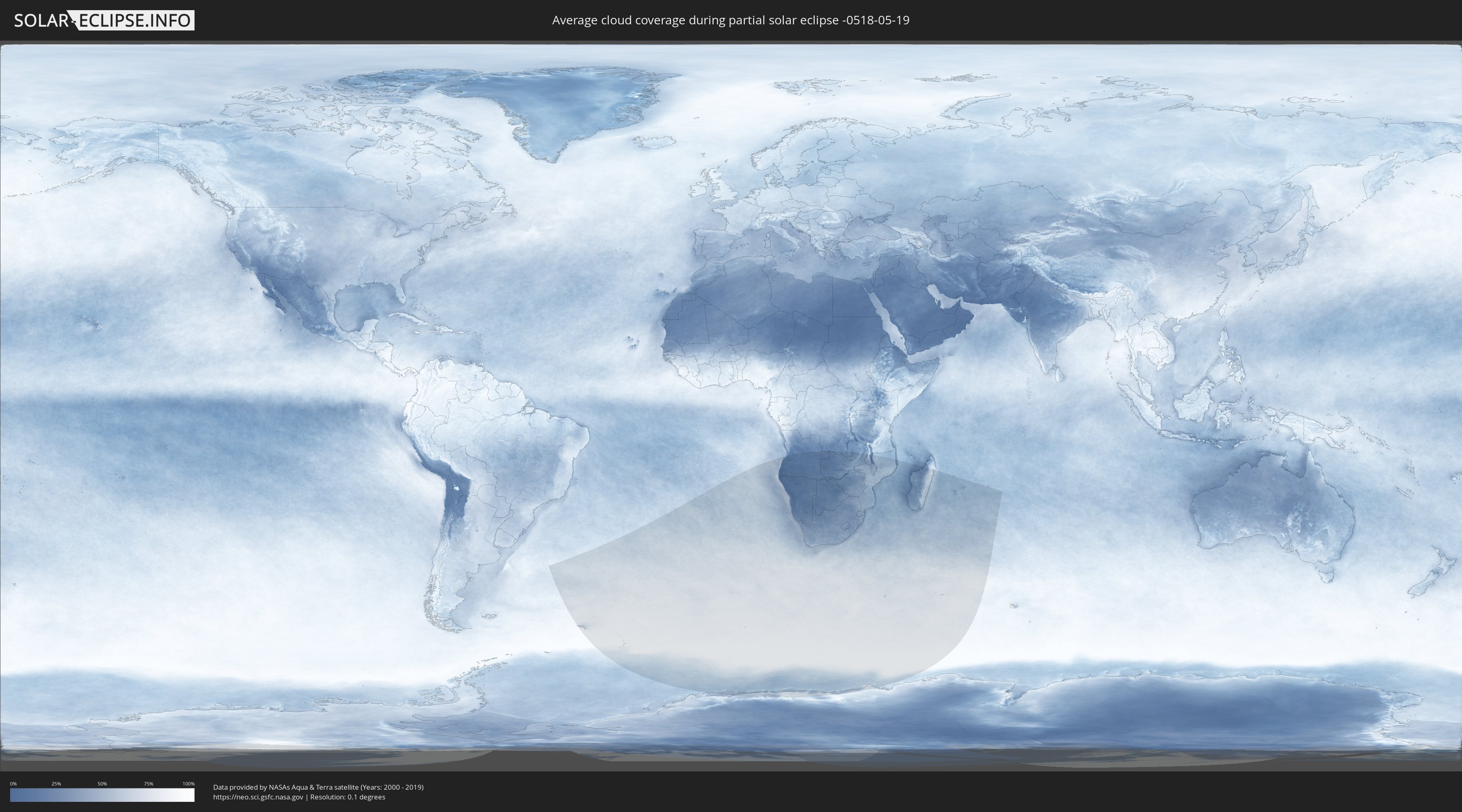The width and height of the screenshot is (1462, 812).
Task: Click the 25% legend label
Action: pos(56,784)
